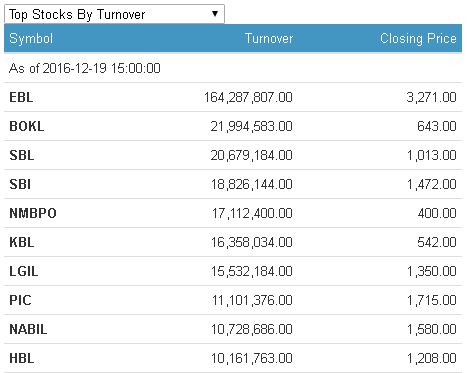
Task: Click the EBL stock symbol
Action: (x=21, y=97)
